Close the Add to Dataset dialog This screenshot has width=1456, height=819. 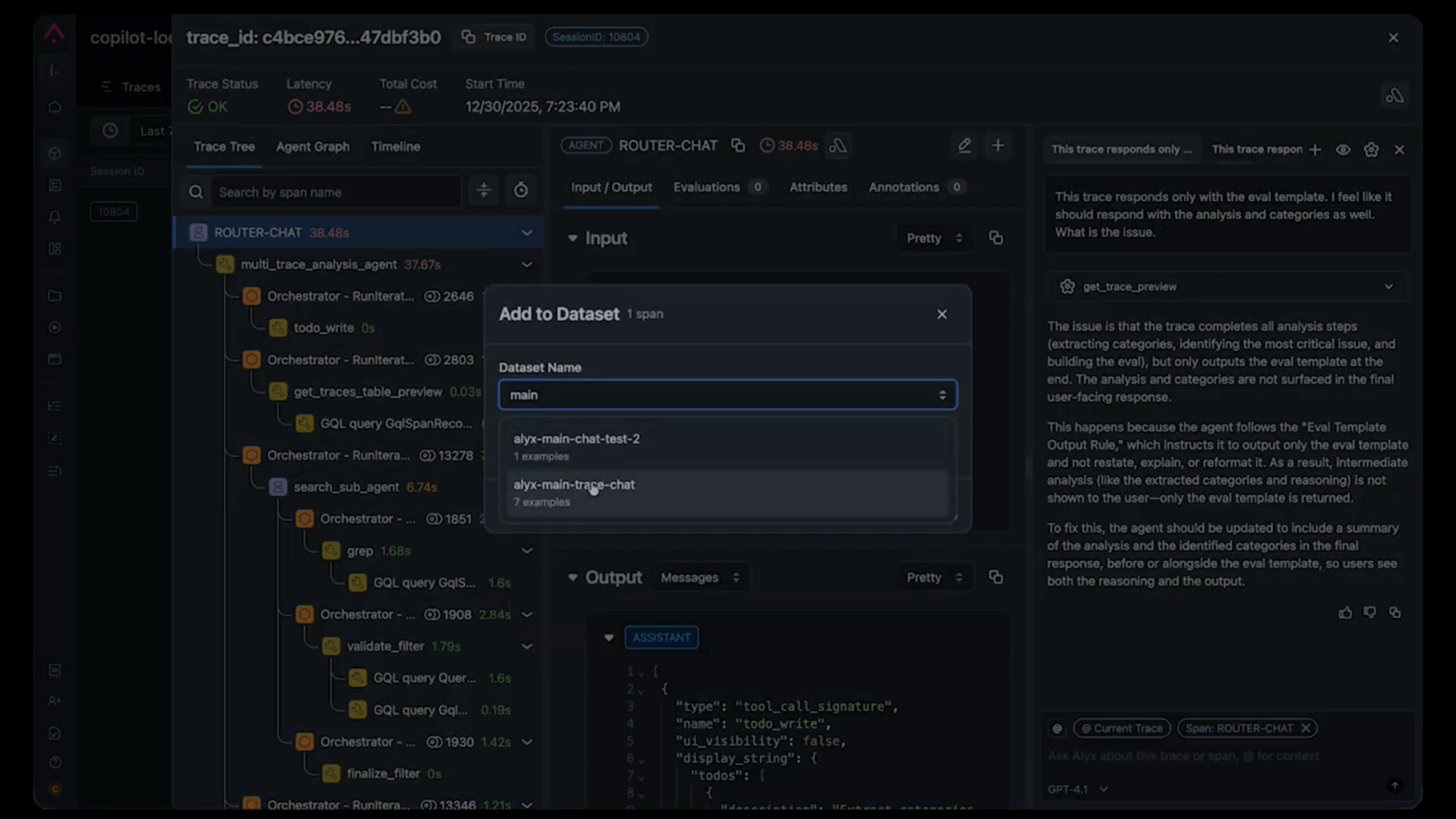(x=942, y=314)
